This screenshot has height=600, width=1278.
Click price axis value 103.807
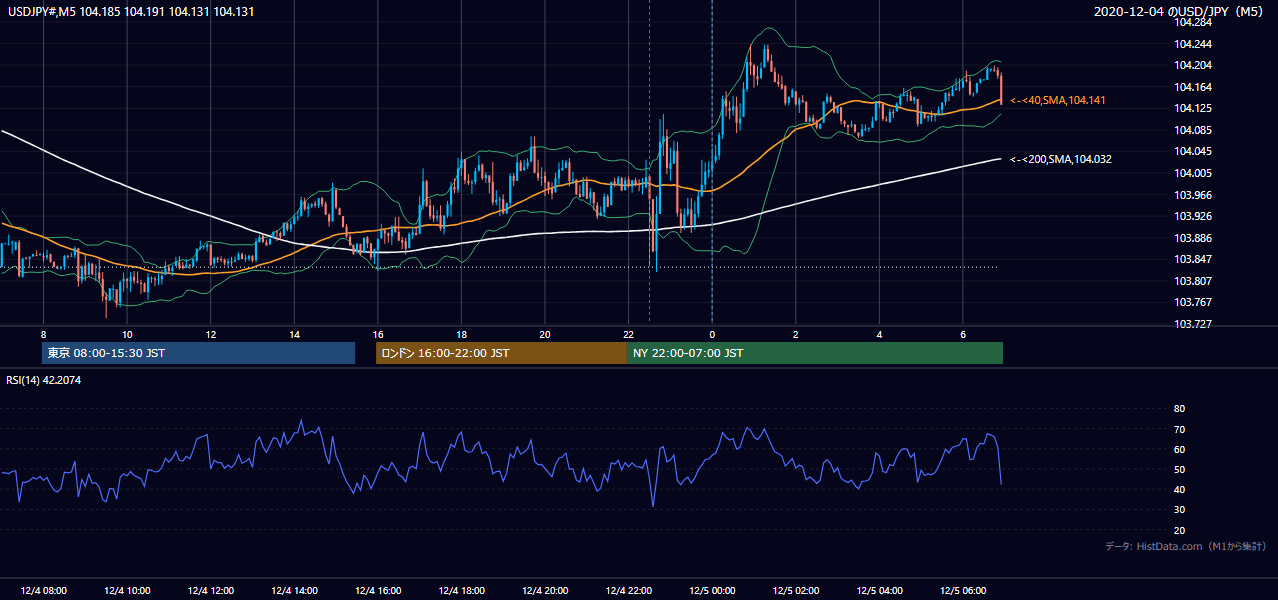tap(1192, 281)
